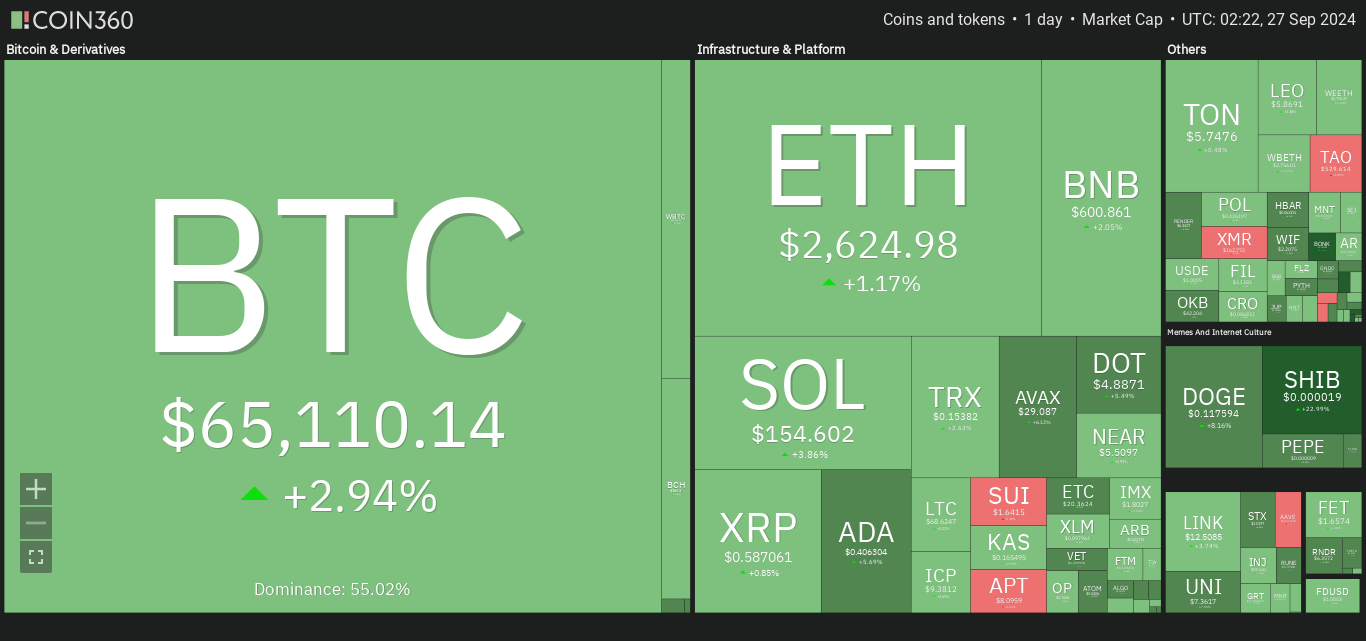Click the zoom out minus icon
This screenshot has height=641, width=1366.
36,523
